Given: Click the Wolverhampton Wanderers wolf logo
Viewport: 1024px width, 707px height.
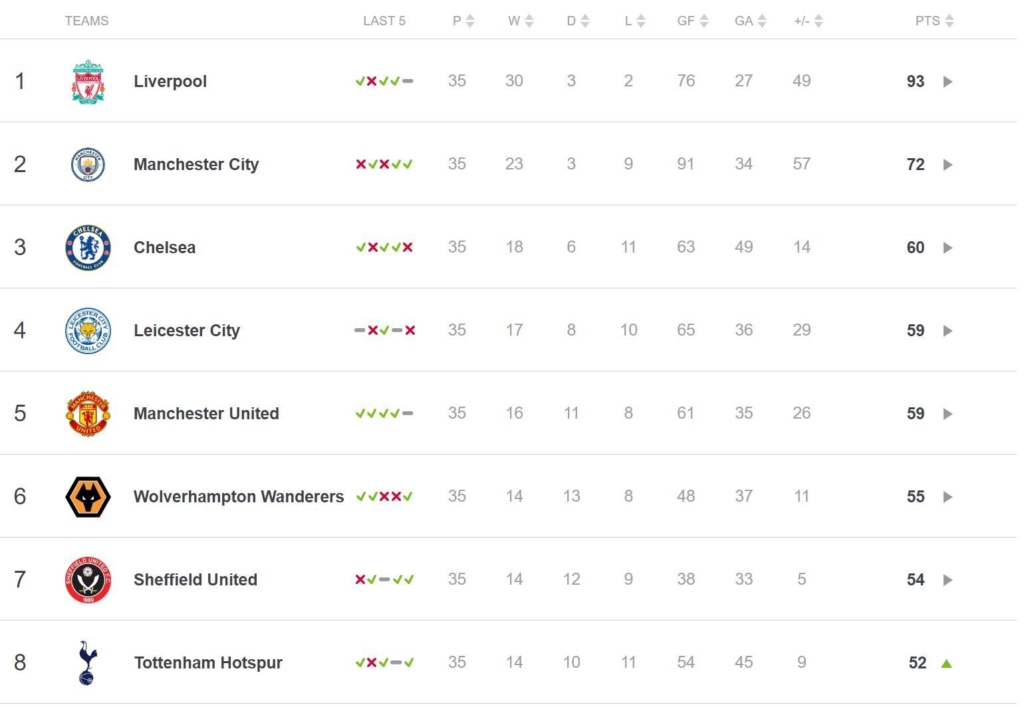Looking at the screenshot, I should 88,497.
